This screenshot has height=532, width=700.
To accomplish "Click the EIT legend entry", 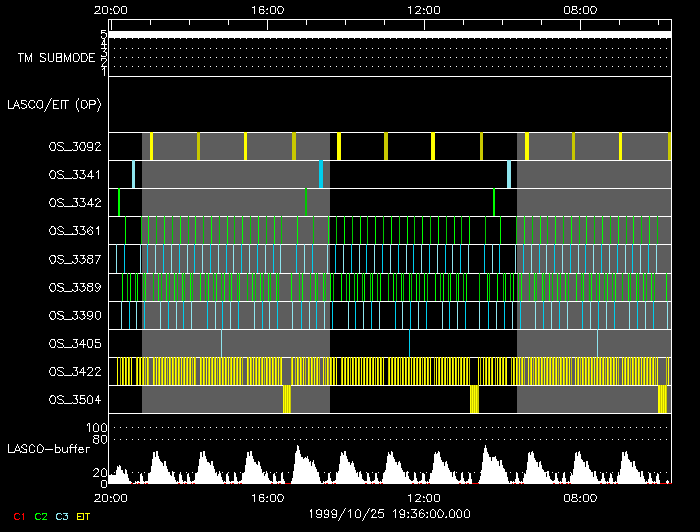I will 84,516.
